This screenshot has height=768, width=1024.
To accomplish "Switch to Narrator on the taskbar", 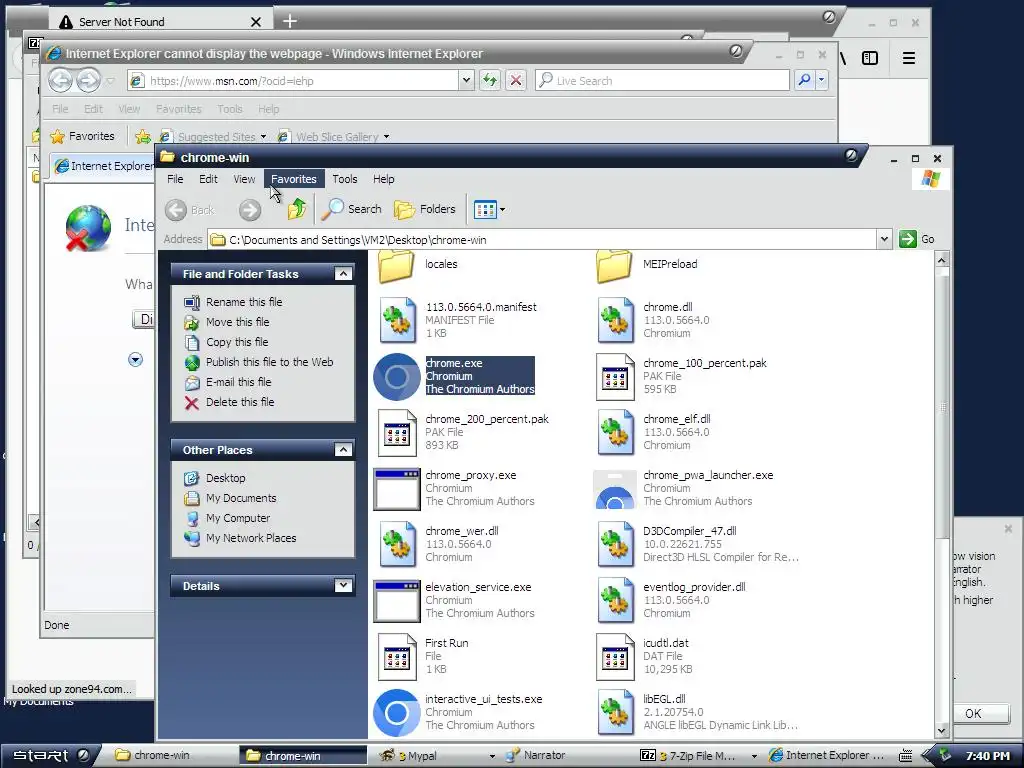I will point(536,755).
